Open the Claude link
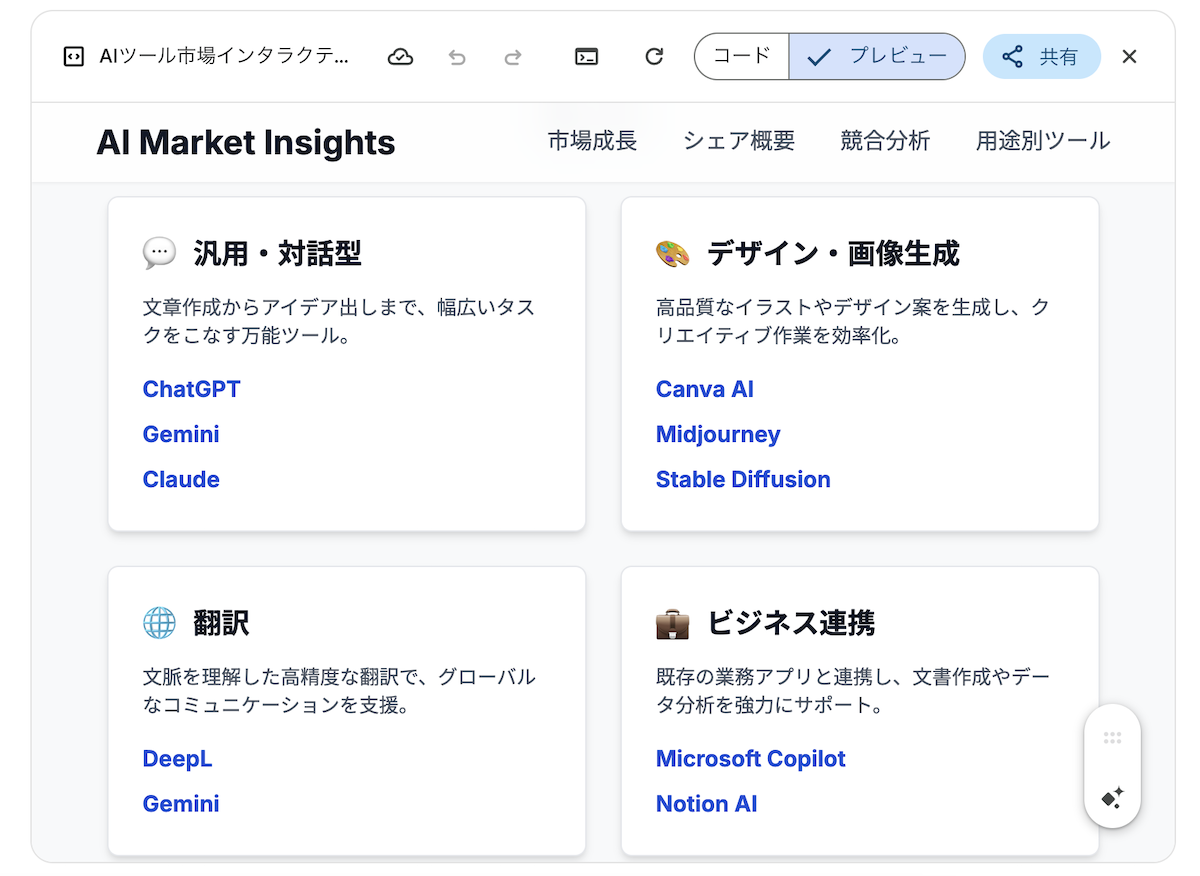Screen dimensions: 1200x876 tap(181, 479)
